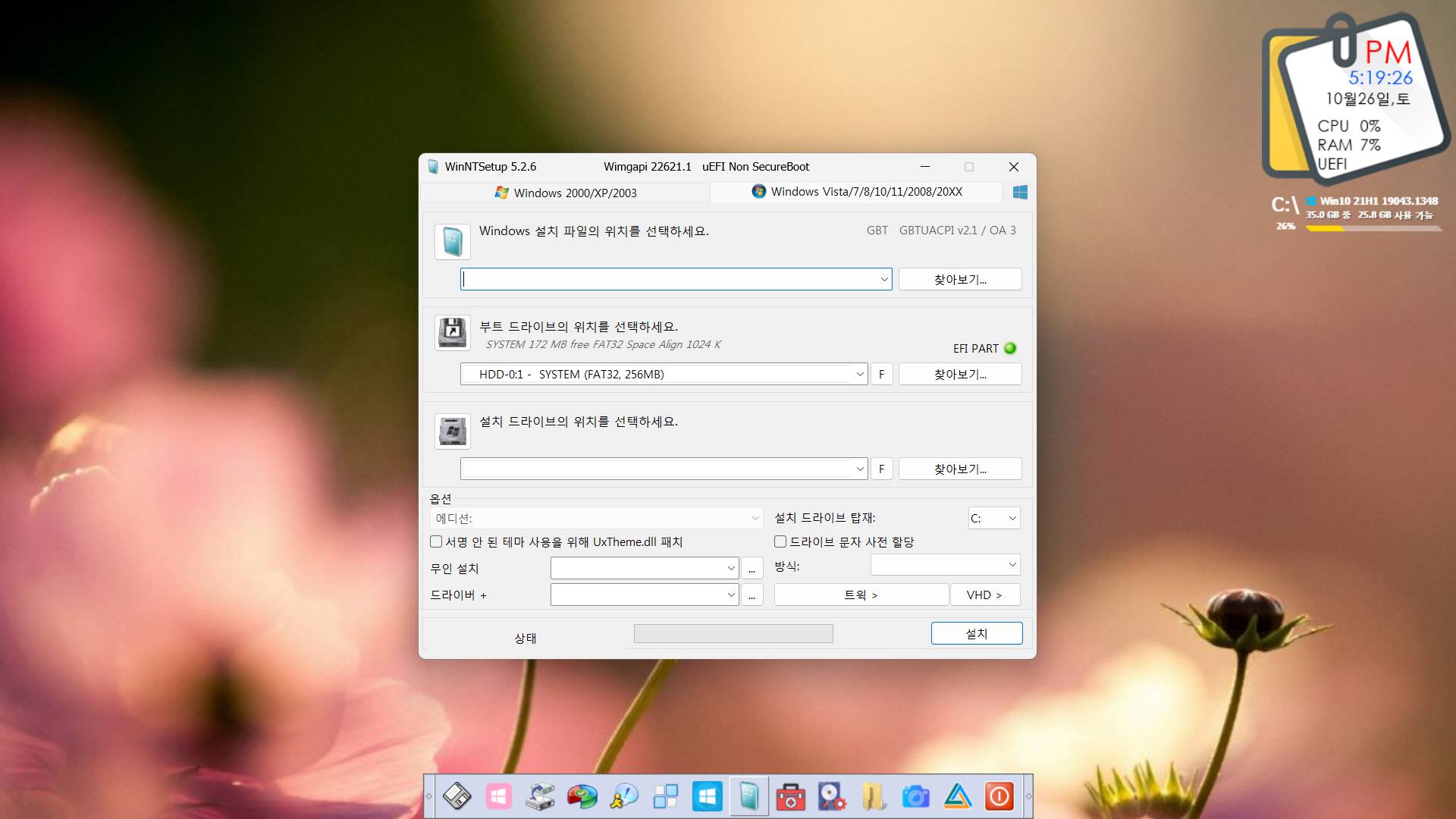This screenshot has width=1456, height=819.
Task: Expand the installation drive location dropdown
Action: pyautogui.click(x=860, y=469)
